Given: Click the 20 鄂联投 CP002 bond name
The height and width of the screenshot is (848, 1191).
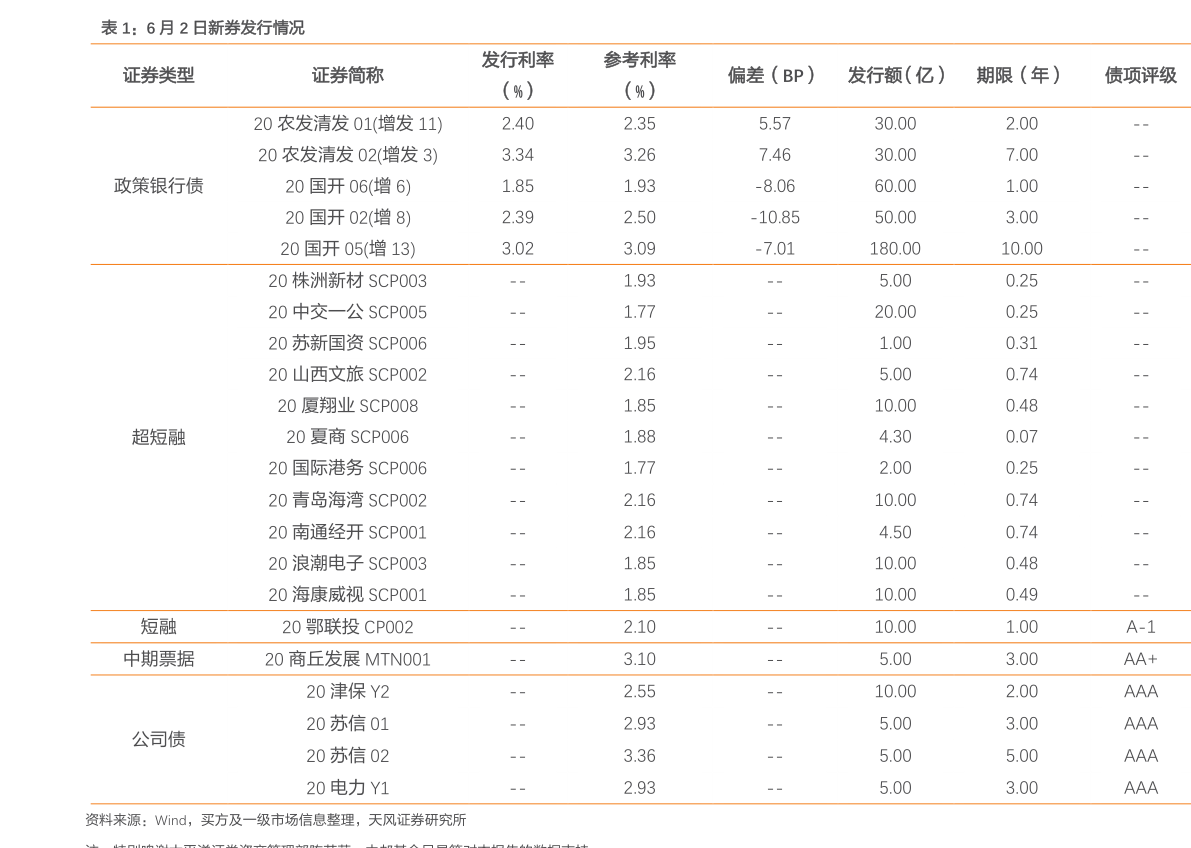Looking at the screenshot, I should (x=347, y=627).
